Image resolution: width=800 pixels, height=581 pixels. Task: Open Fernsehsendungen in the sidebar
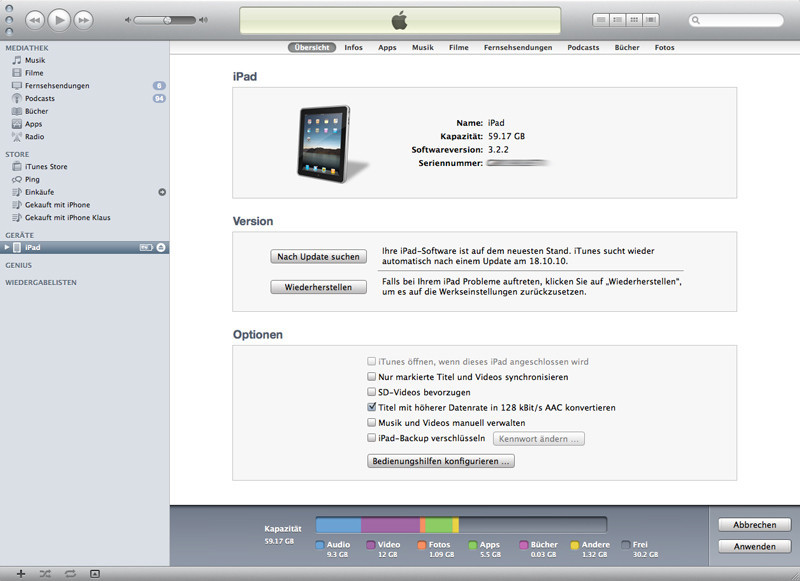[85, 86]
